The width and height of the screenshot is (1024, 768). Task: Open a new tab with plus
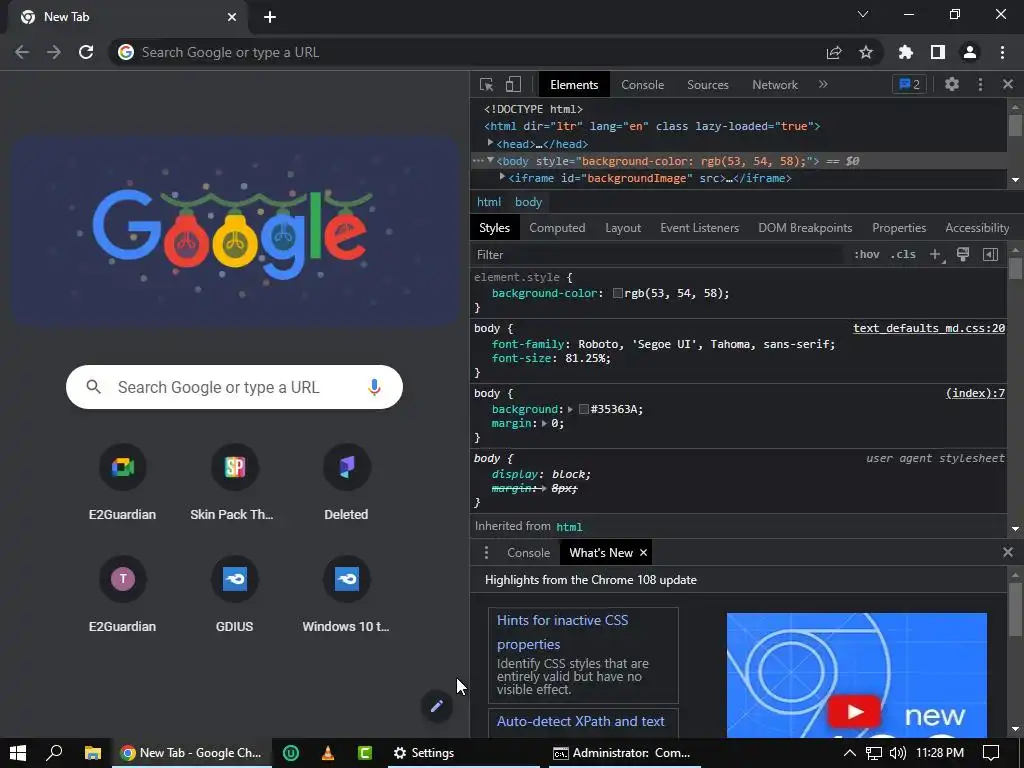pyautogui.click(x=270, y=18)
